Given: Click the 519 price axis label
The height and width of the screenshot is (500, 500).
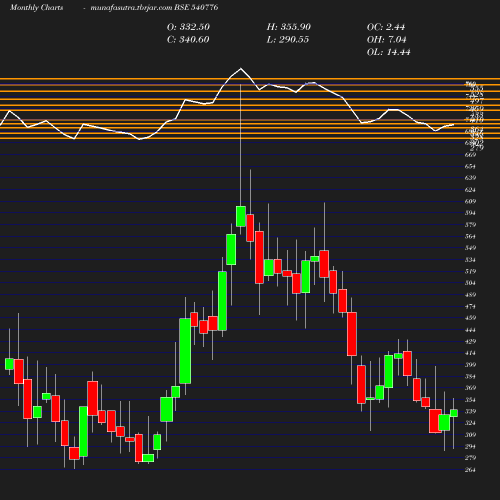Looking at the screenshot, I should tap(470, 271).
